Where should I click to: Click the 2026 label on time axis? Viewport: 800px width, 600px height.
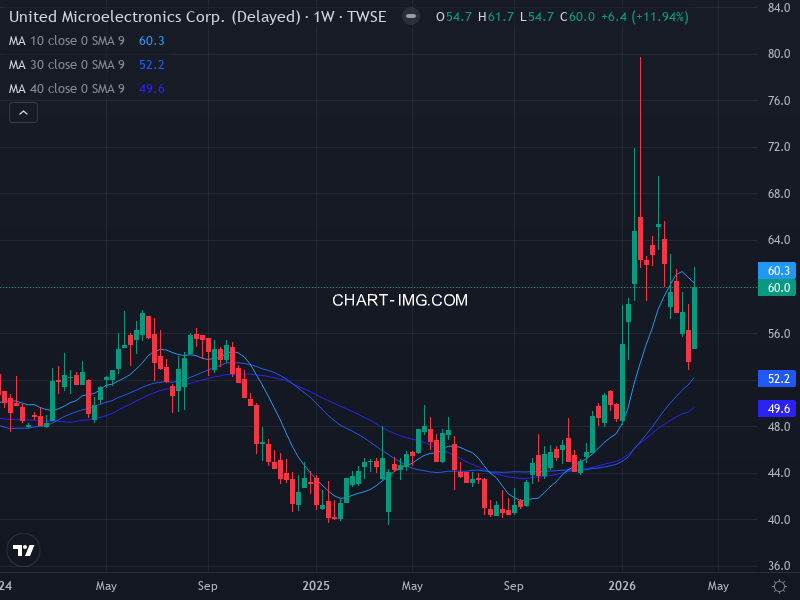[621, 586]
